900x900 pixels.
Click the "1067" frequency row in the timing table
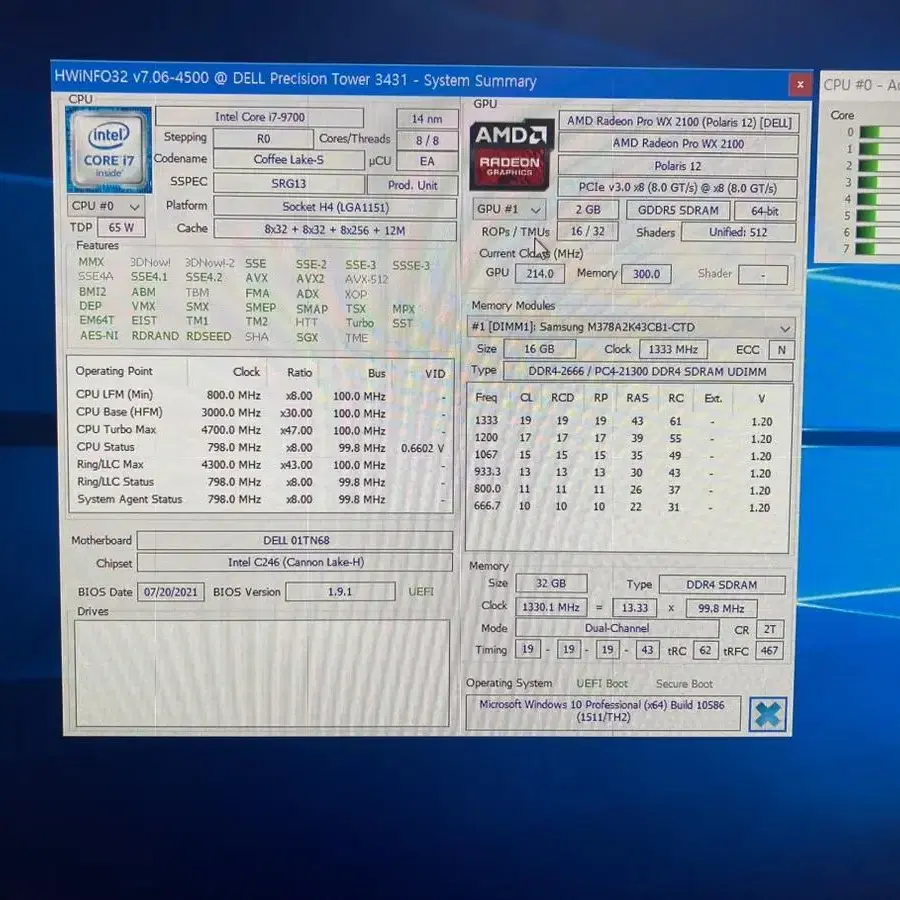pyautogui.click(x=624, y=455)
